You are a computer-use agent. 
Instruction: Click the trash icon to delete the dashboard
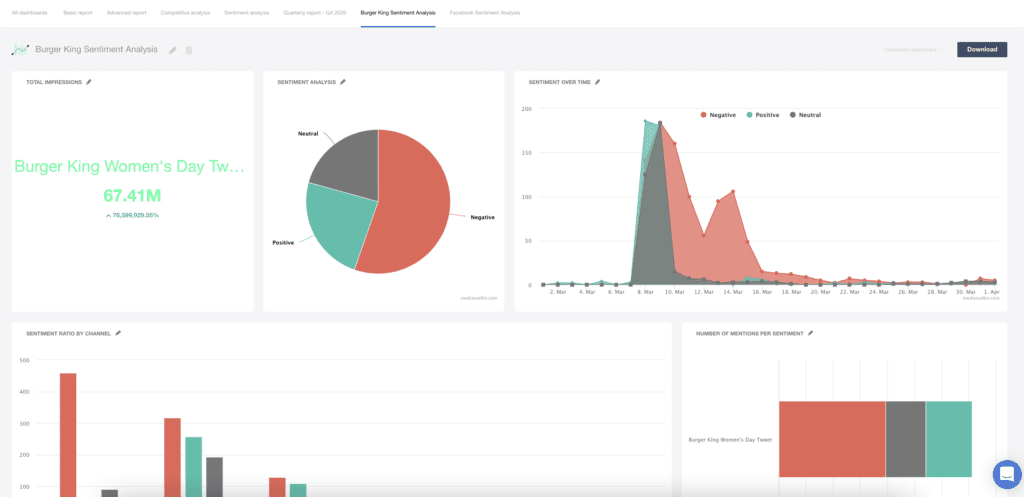[x=189, y=50]
